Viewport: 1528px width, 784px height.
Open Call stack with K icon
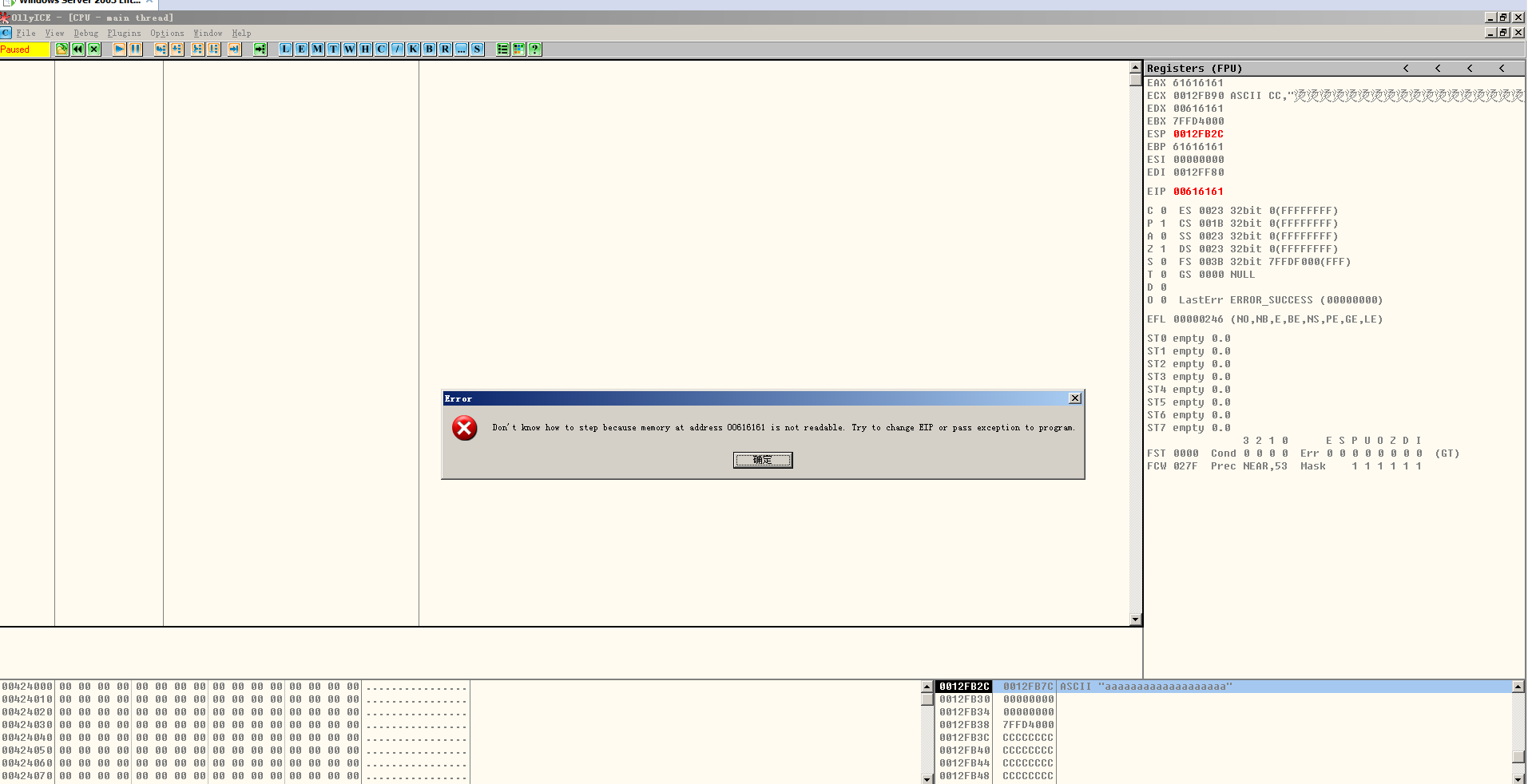click(413, 49)
